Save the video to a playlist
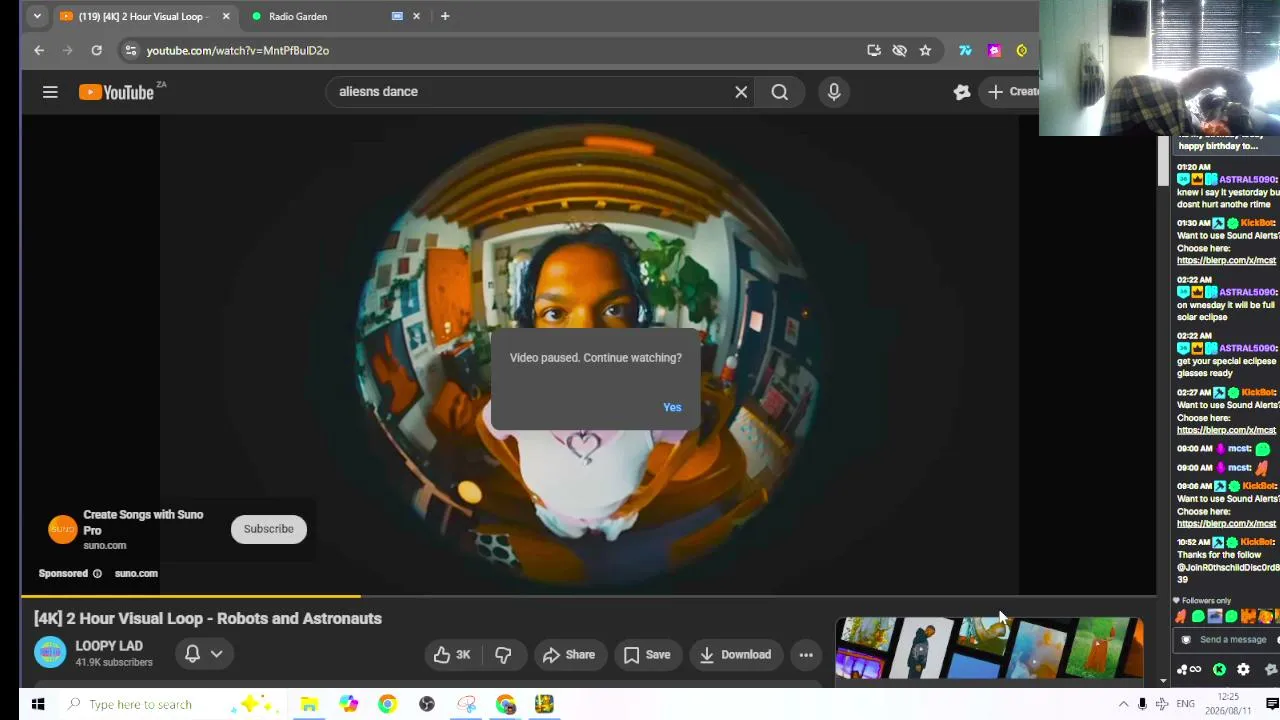The image size is (1280, 720). [x=647, y=655]
